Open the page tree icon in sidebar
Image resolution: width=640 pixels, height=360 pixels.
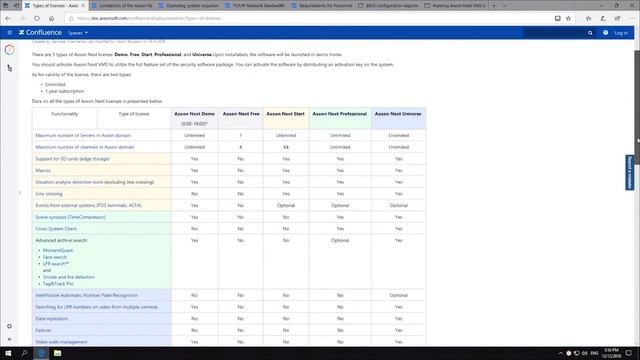coord(10,68)
